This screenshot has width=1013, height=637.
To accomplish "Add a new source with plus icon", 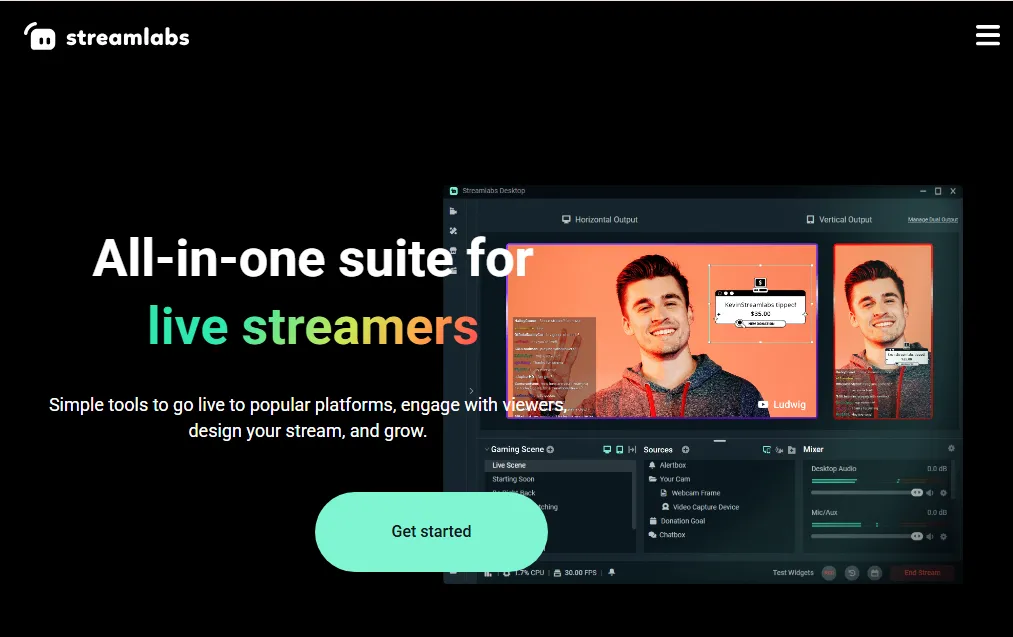I will 685,450.
